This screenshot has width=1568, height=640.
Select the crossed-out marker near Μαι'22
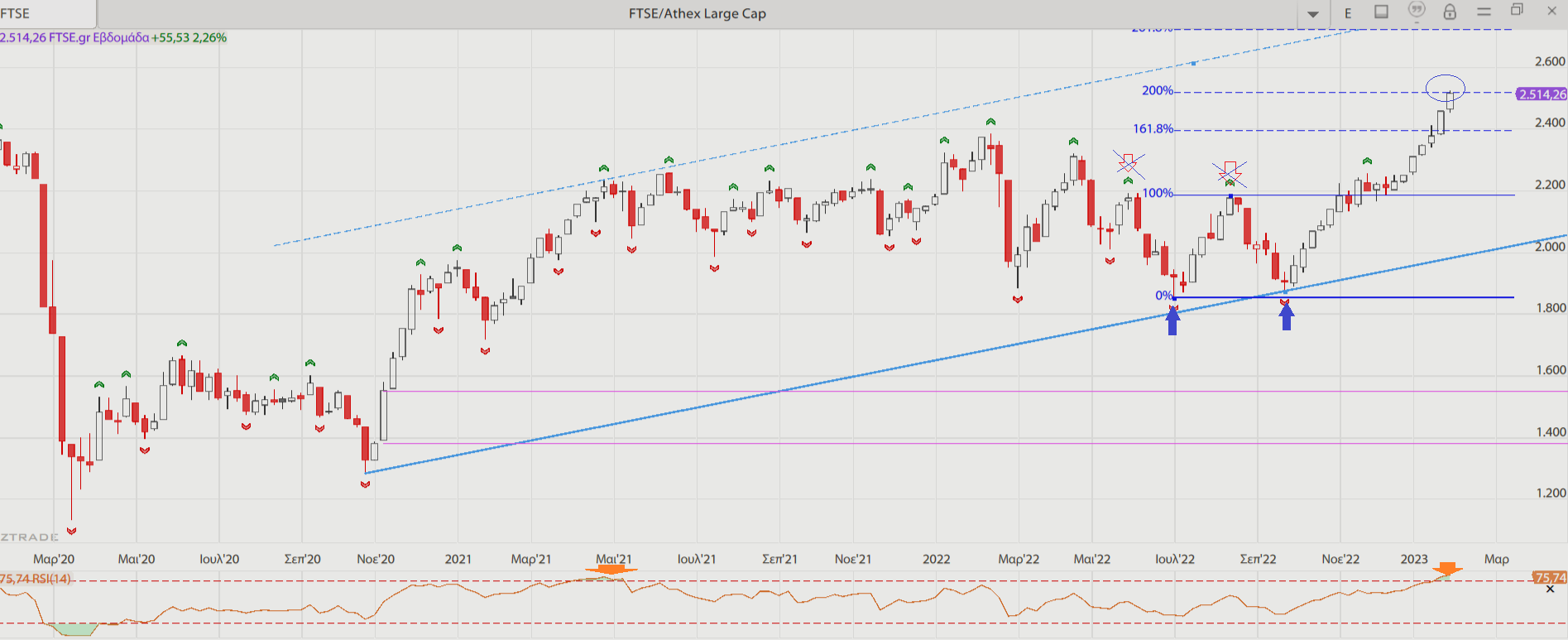coord(1129,163)
